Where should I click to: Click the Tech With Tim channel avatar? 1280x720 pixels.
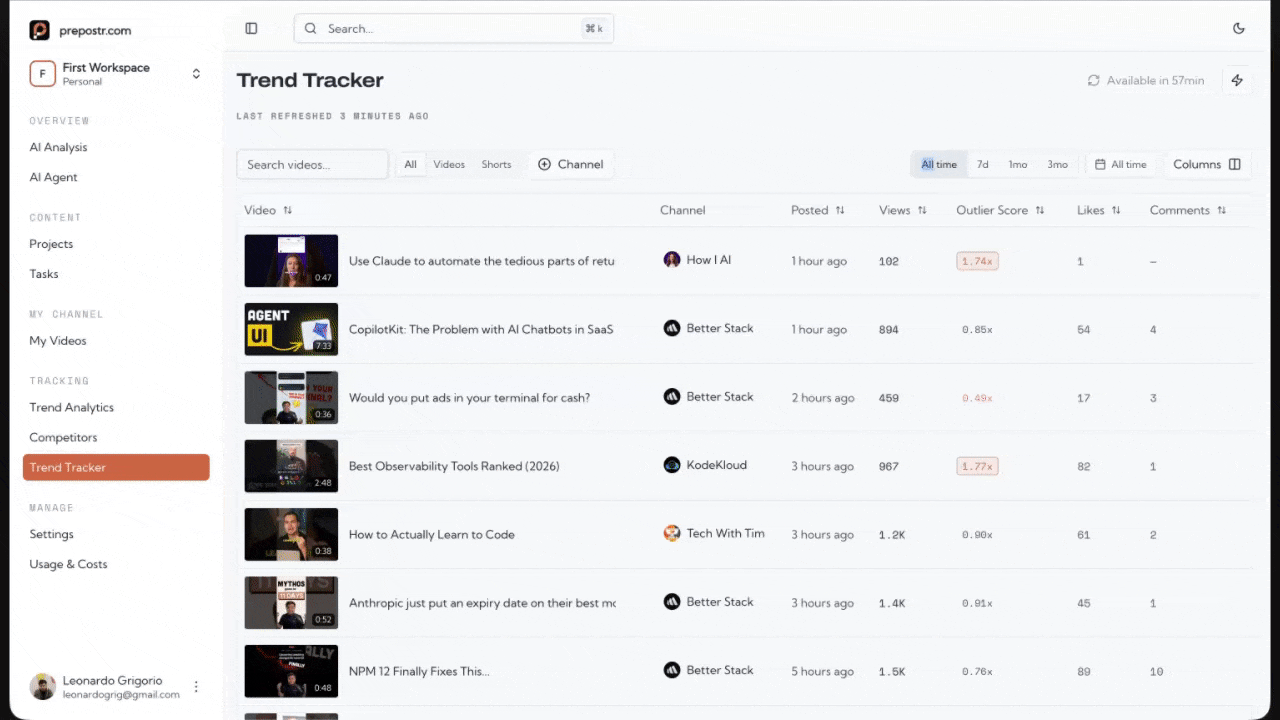click(672, 534)
